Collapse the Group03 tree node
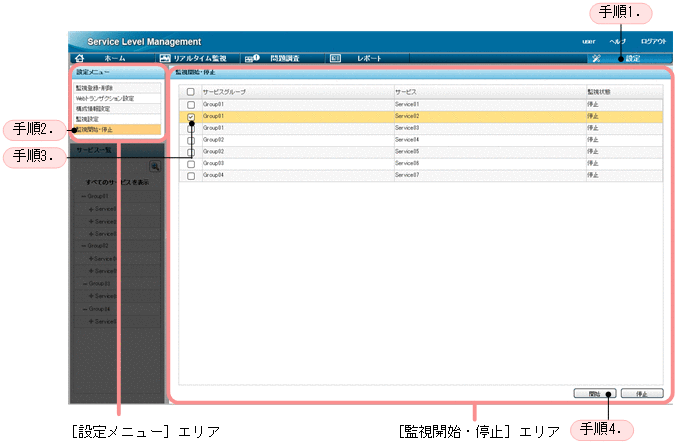 85,283
